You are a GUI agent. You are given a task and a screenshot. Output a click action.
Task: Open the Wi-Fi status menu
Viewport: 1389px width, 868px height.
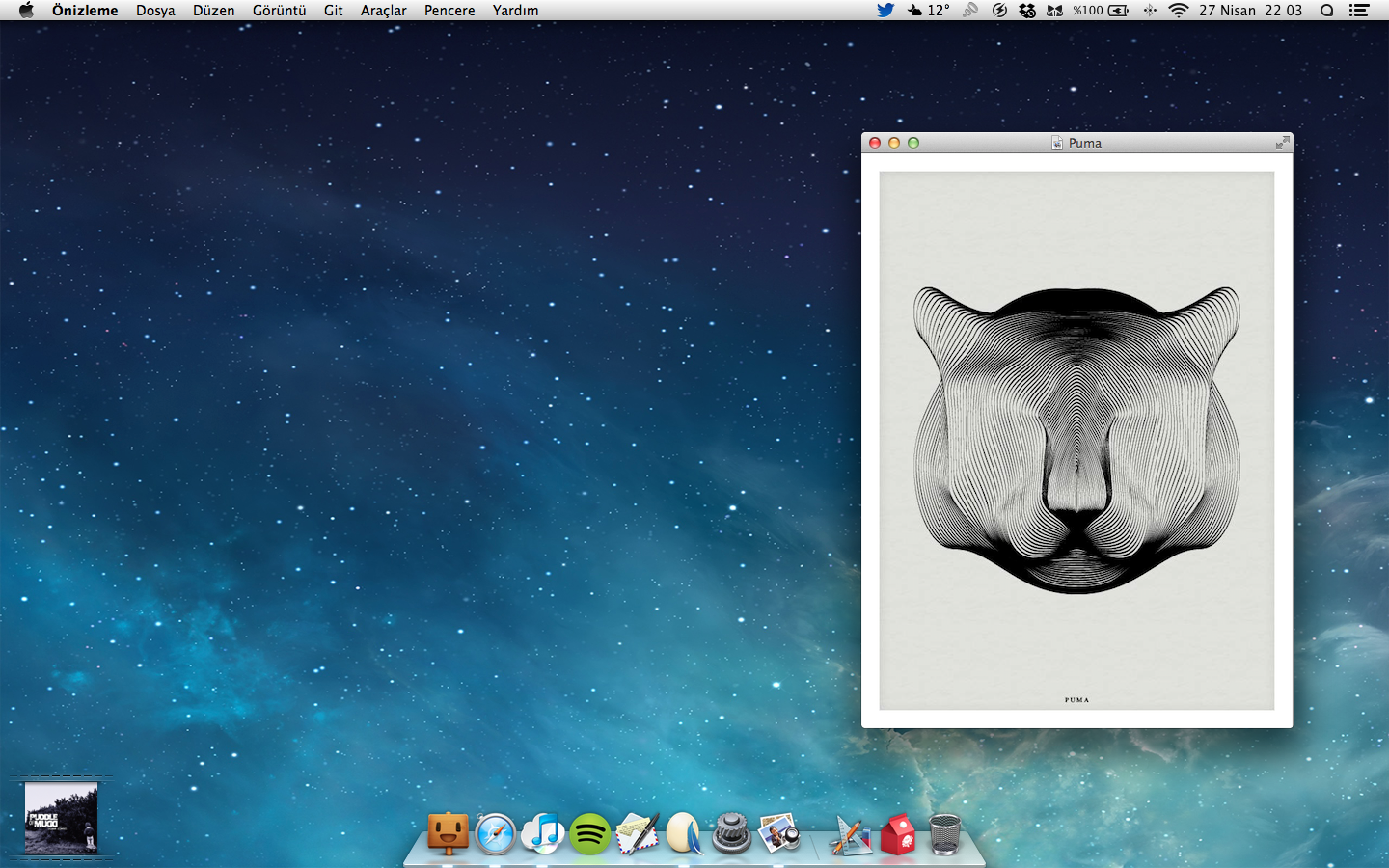(1178, 11)
